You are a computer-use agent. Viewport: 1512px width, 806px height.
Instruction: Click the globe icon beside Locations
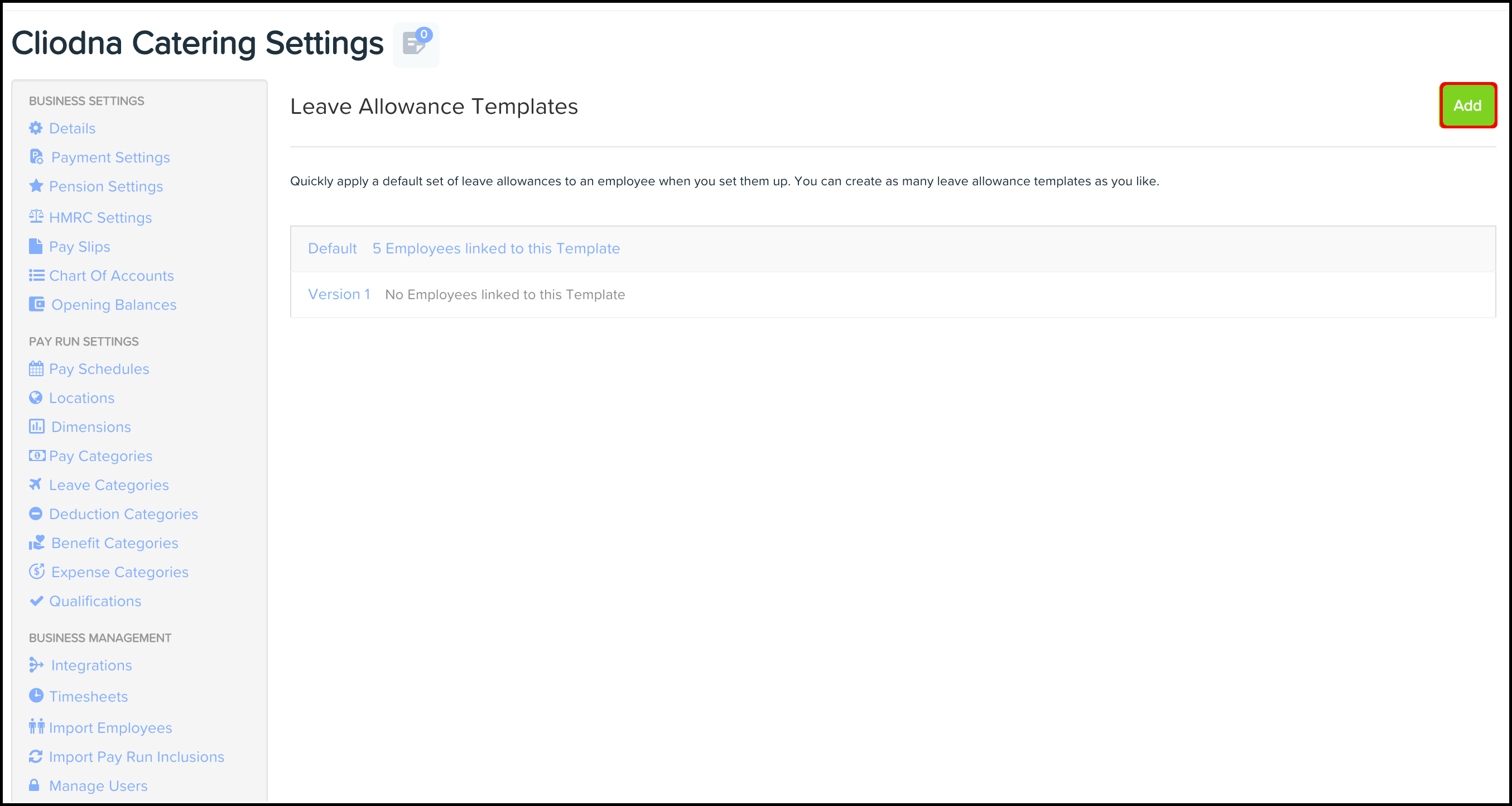click(36, 397)
